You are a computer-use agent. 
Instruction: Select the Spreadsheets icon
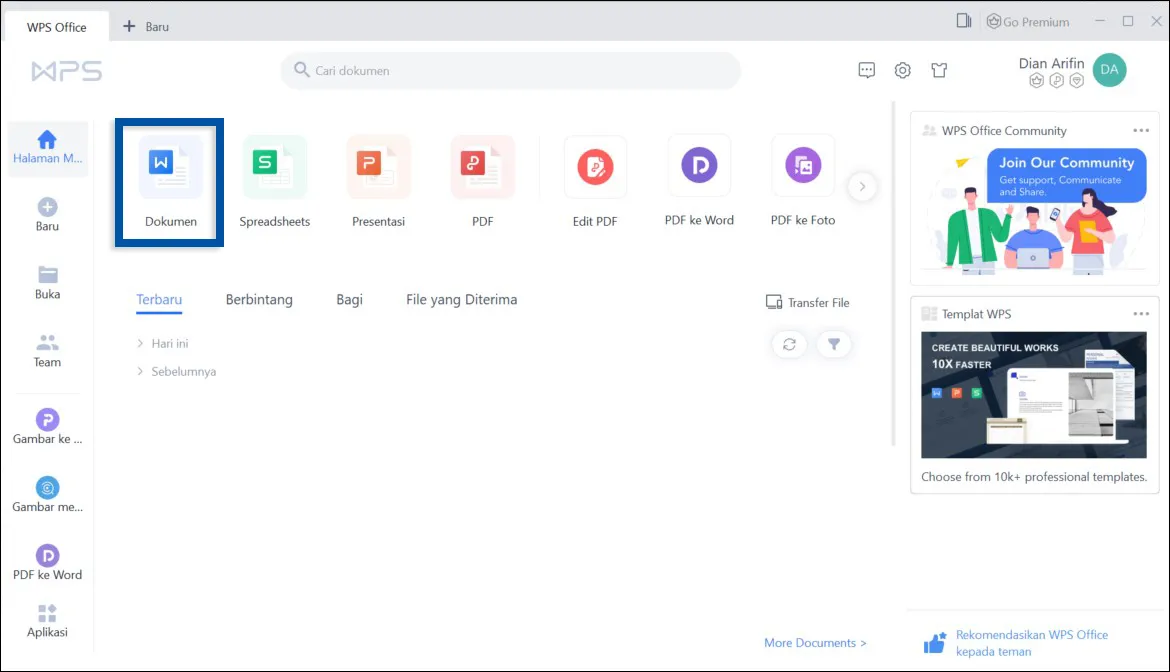274,167
